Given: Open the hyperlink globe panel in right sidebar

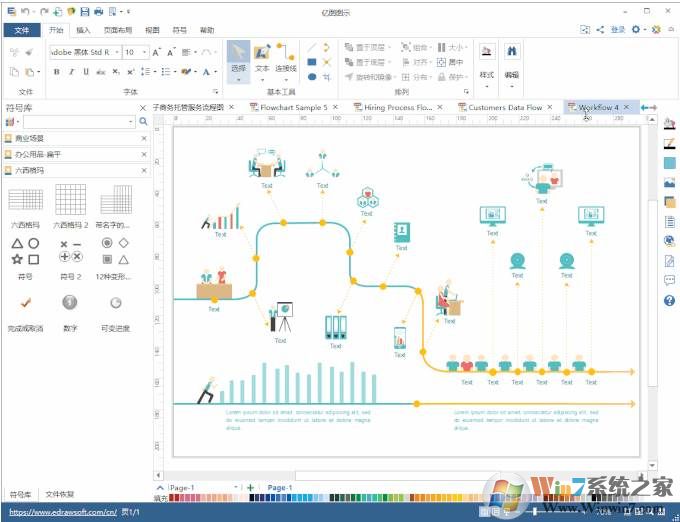Looking at the screenshot, I should pos(669,241).
